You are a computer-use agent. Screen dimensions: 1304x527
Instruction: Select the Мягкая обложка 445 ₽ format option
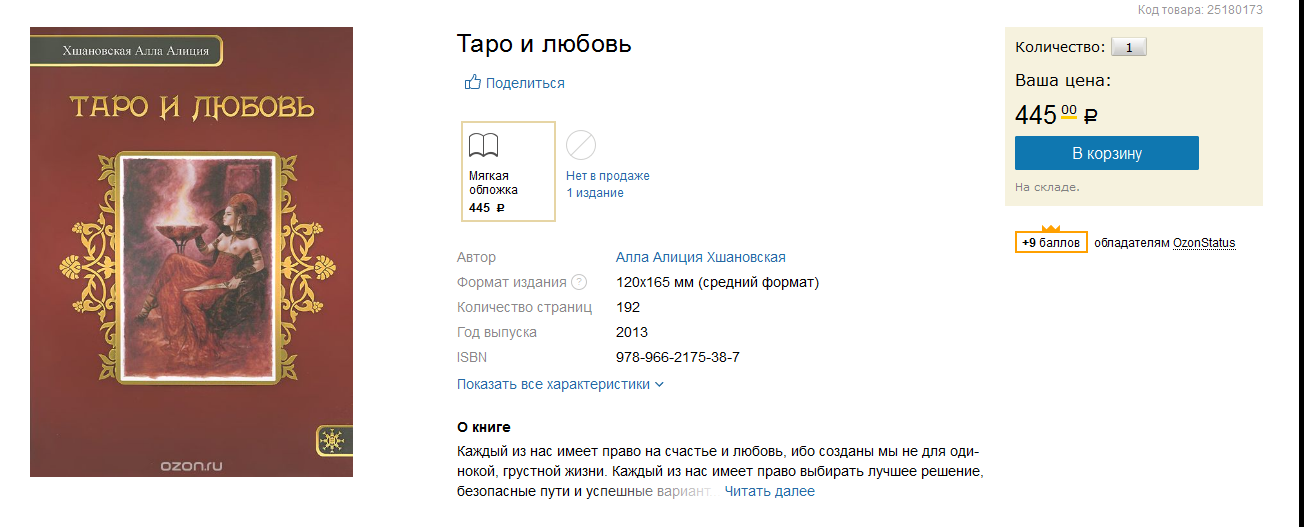(508, 171)
